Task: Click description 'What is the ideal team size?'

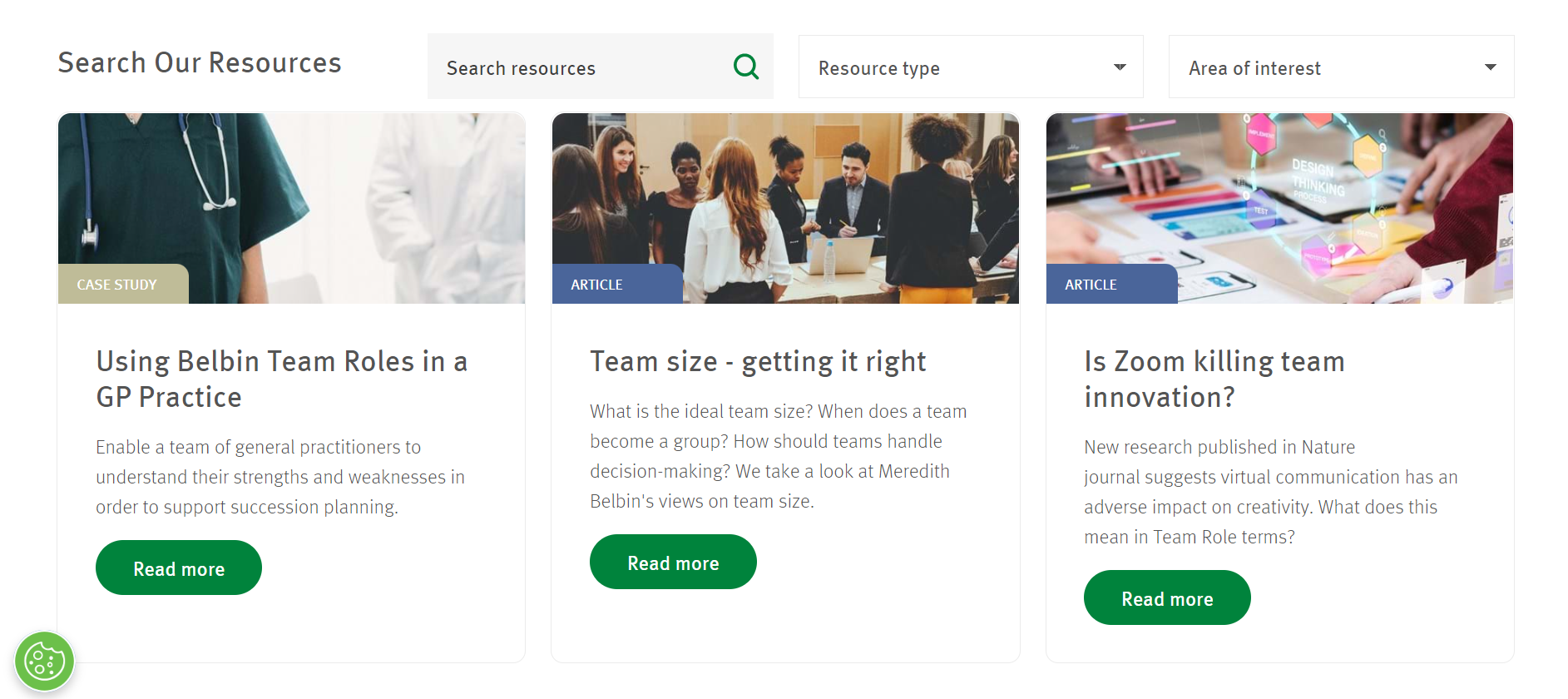Action: pyautogui.click(x=779, y=456)
